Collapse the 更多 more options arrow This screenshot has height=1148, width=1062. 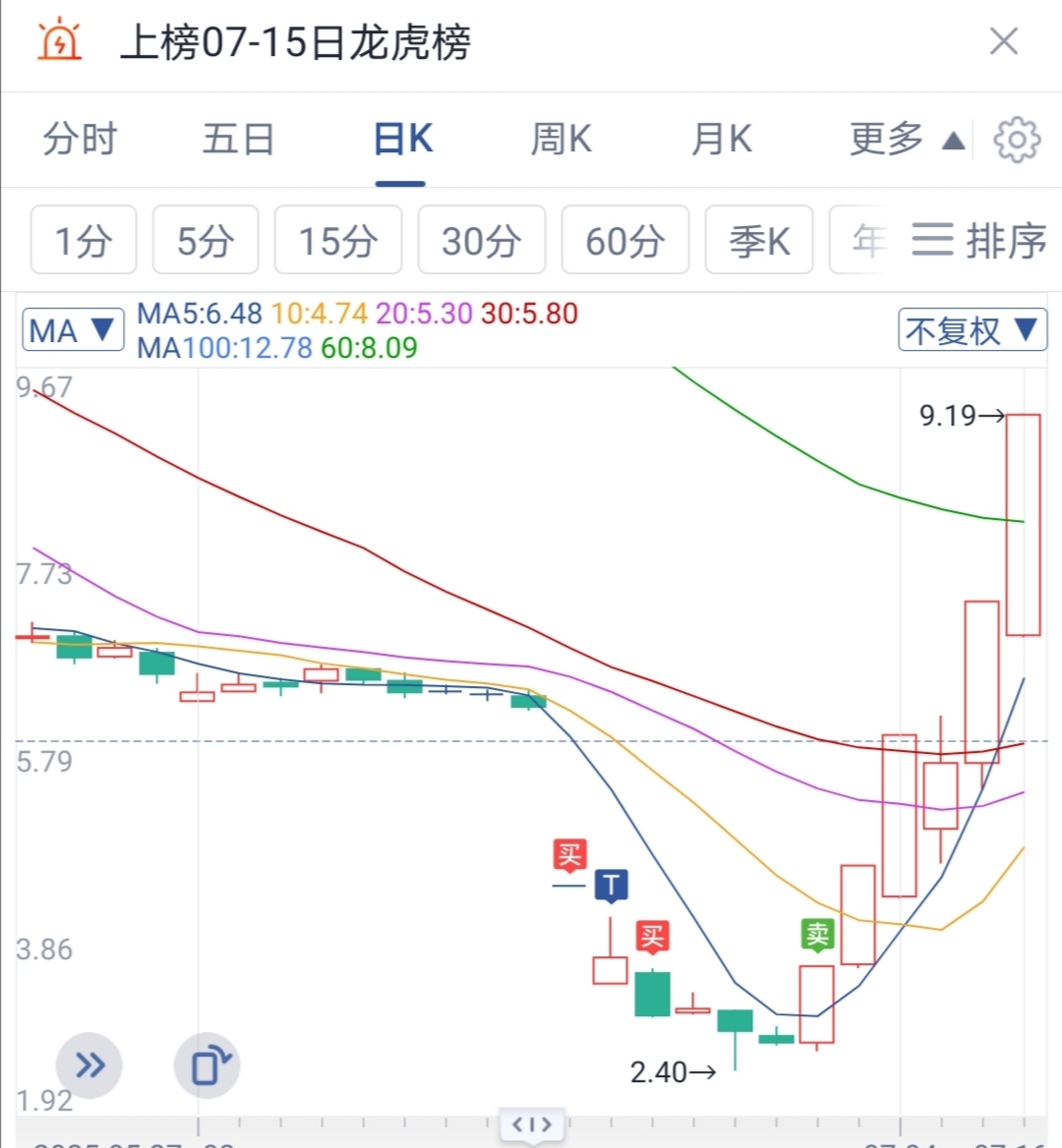953,140
